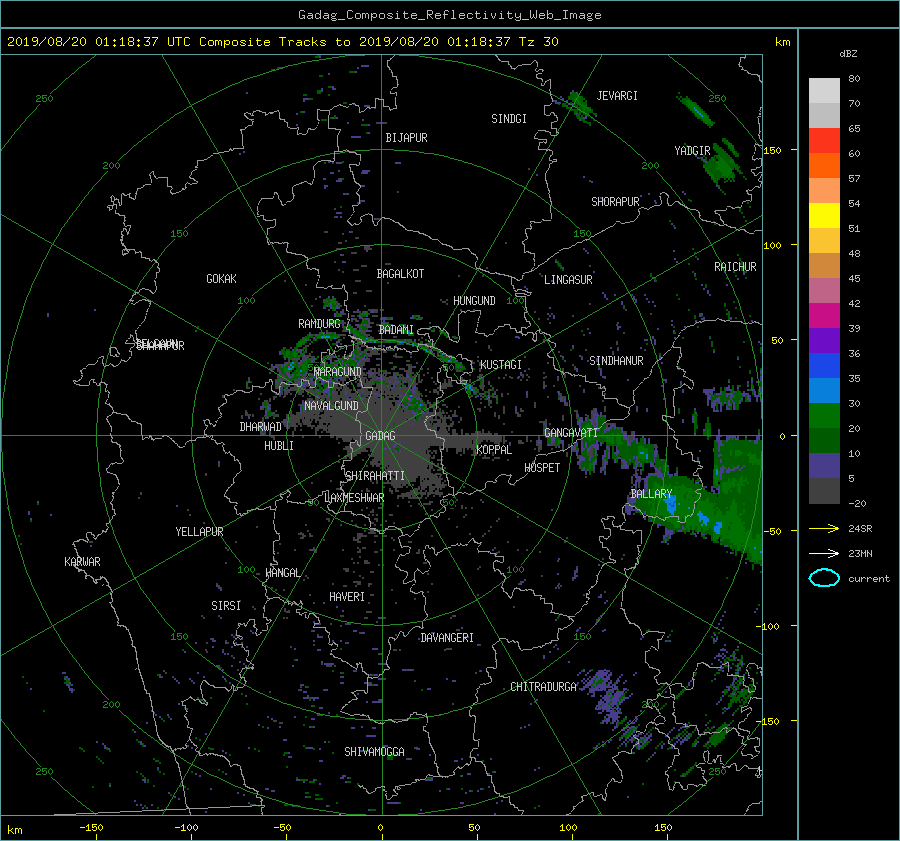The image size is (900, 841).
Task: Click the SHORAPUR city label
Action: click(x=615, y=202)
